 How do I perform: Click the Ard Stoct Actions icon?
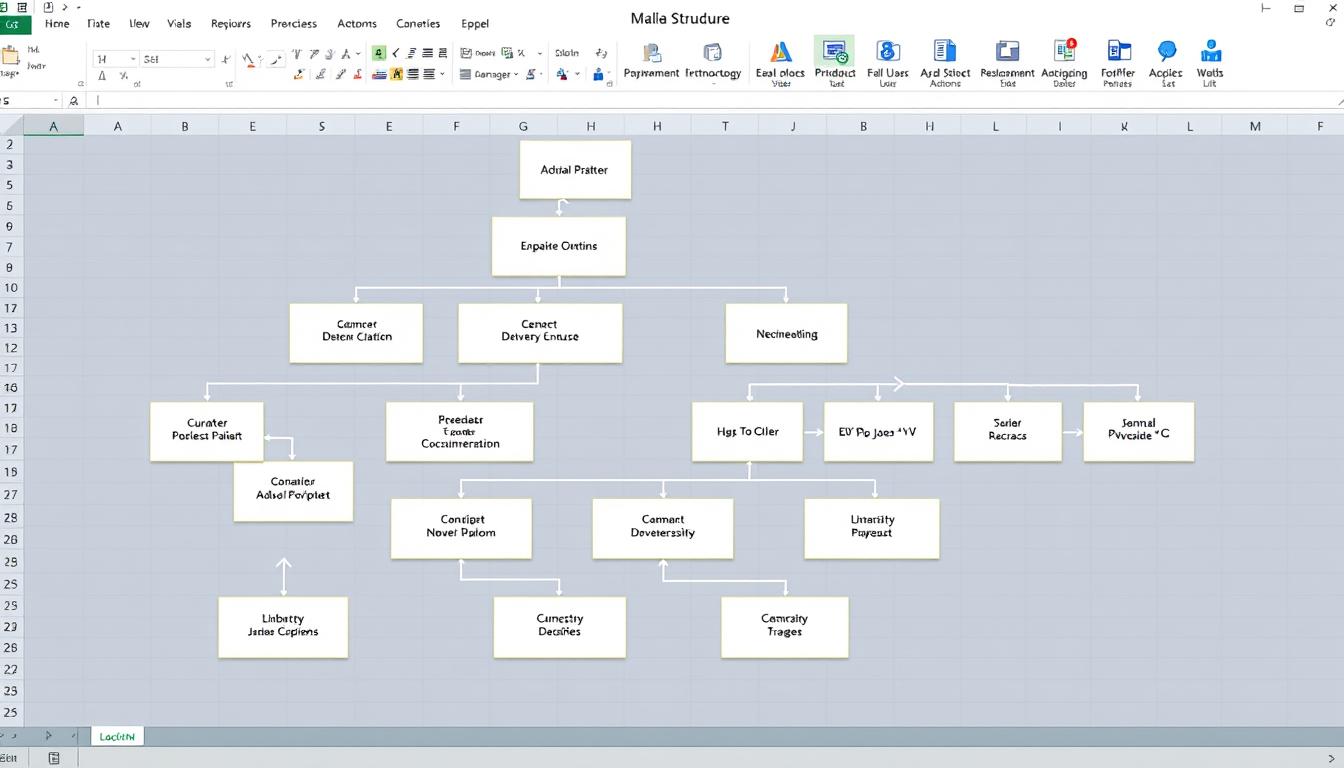tap(945, 52)
